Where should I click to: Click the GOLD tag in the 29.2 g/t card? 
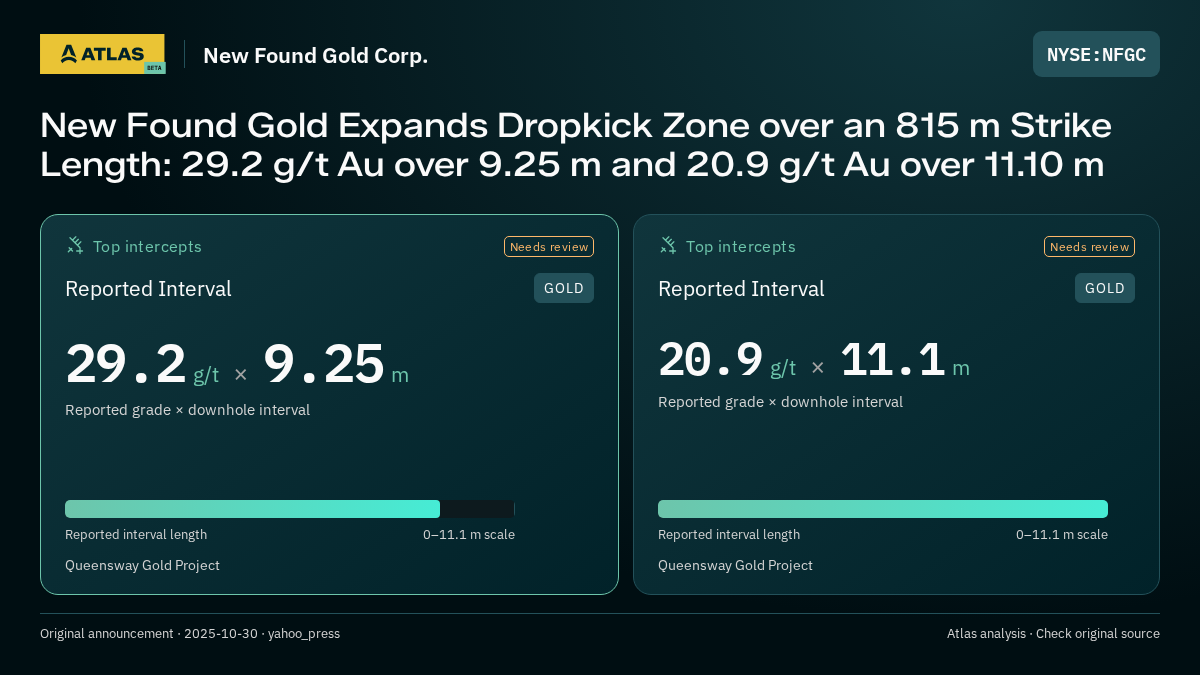coord(564,288)
